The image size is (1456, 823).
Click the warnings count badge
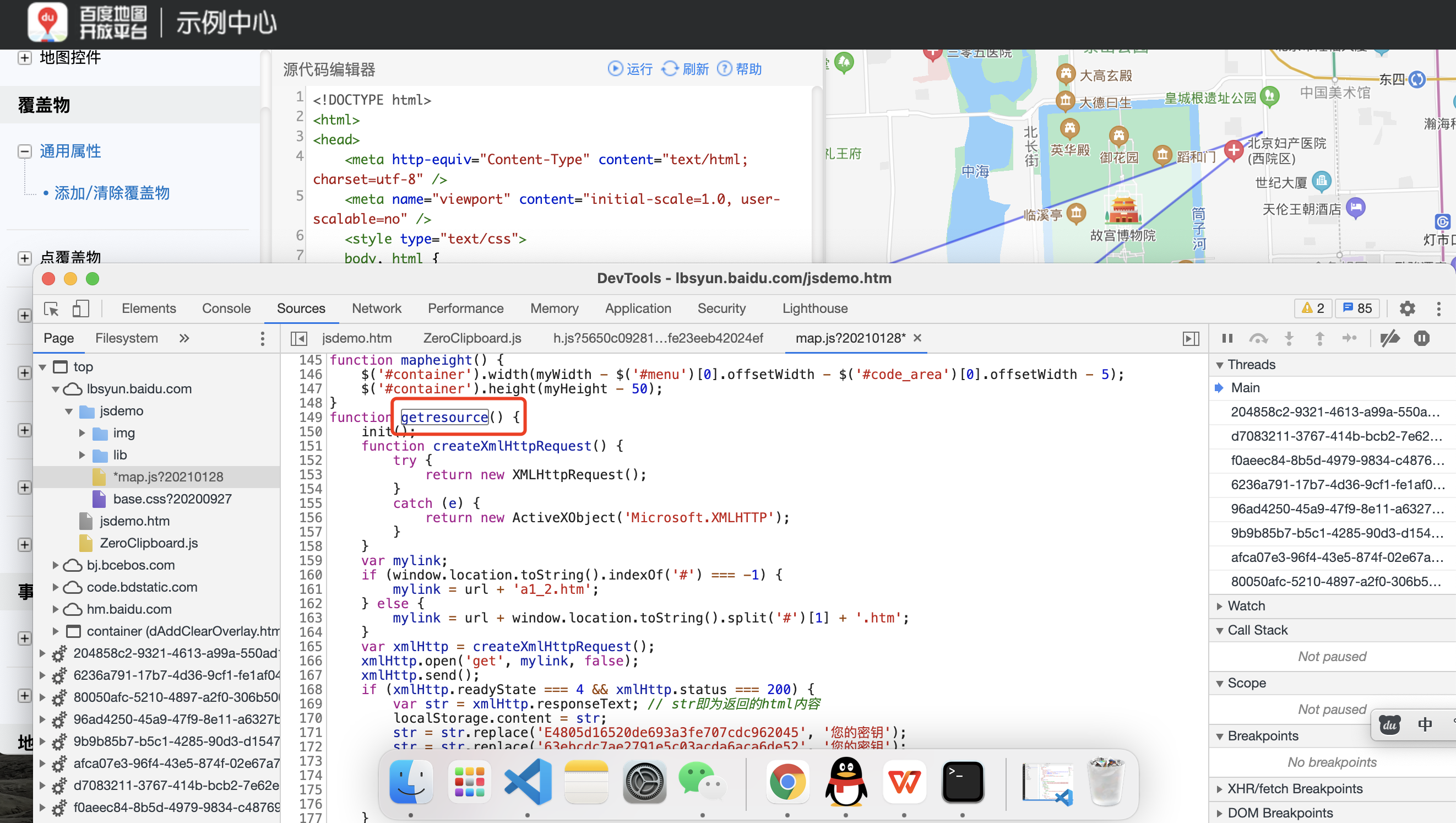(x=1312, y=308)
